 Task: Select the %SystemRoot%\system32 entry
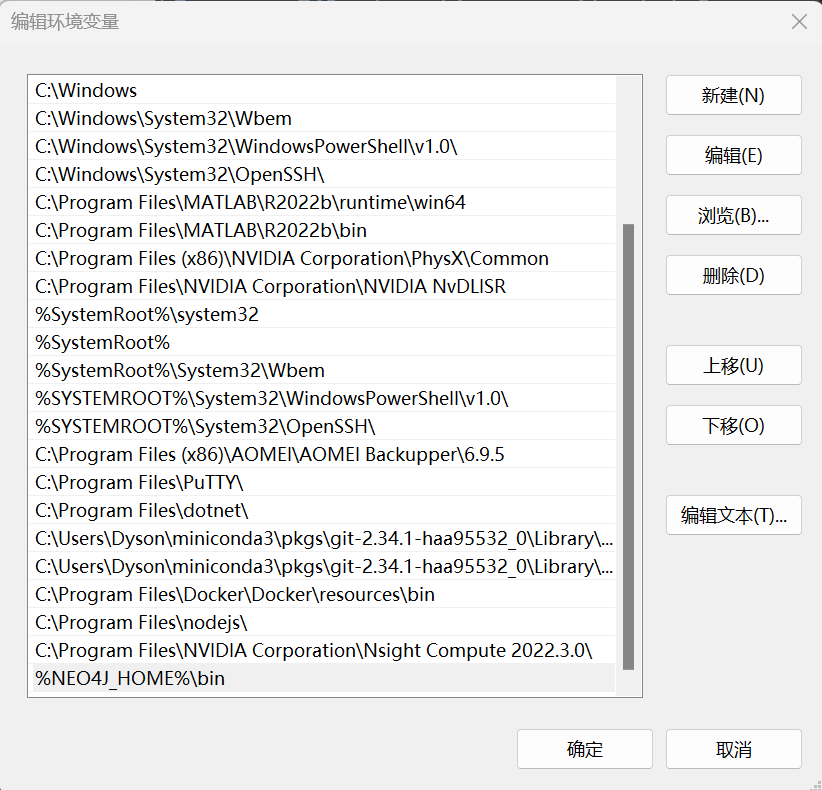pyautogui.click(x=322, y=314)
